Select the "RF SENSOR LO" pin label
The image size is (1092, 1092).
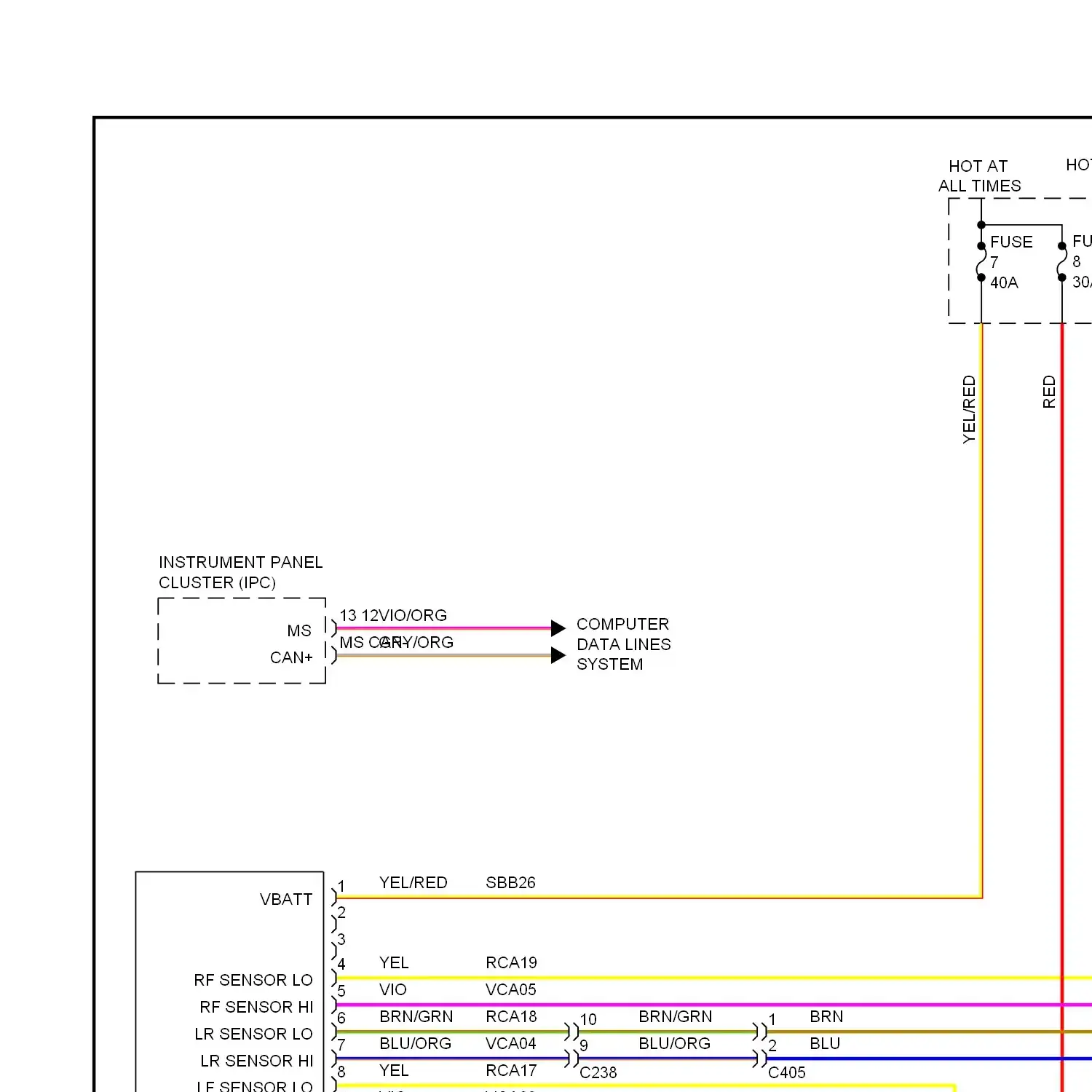pyautogui.click(x=253, y=980)
